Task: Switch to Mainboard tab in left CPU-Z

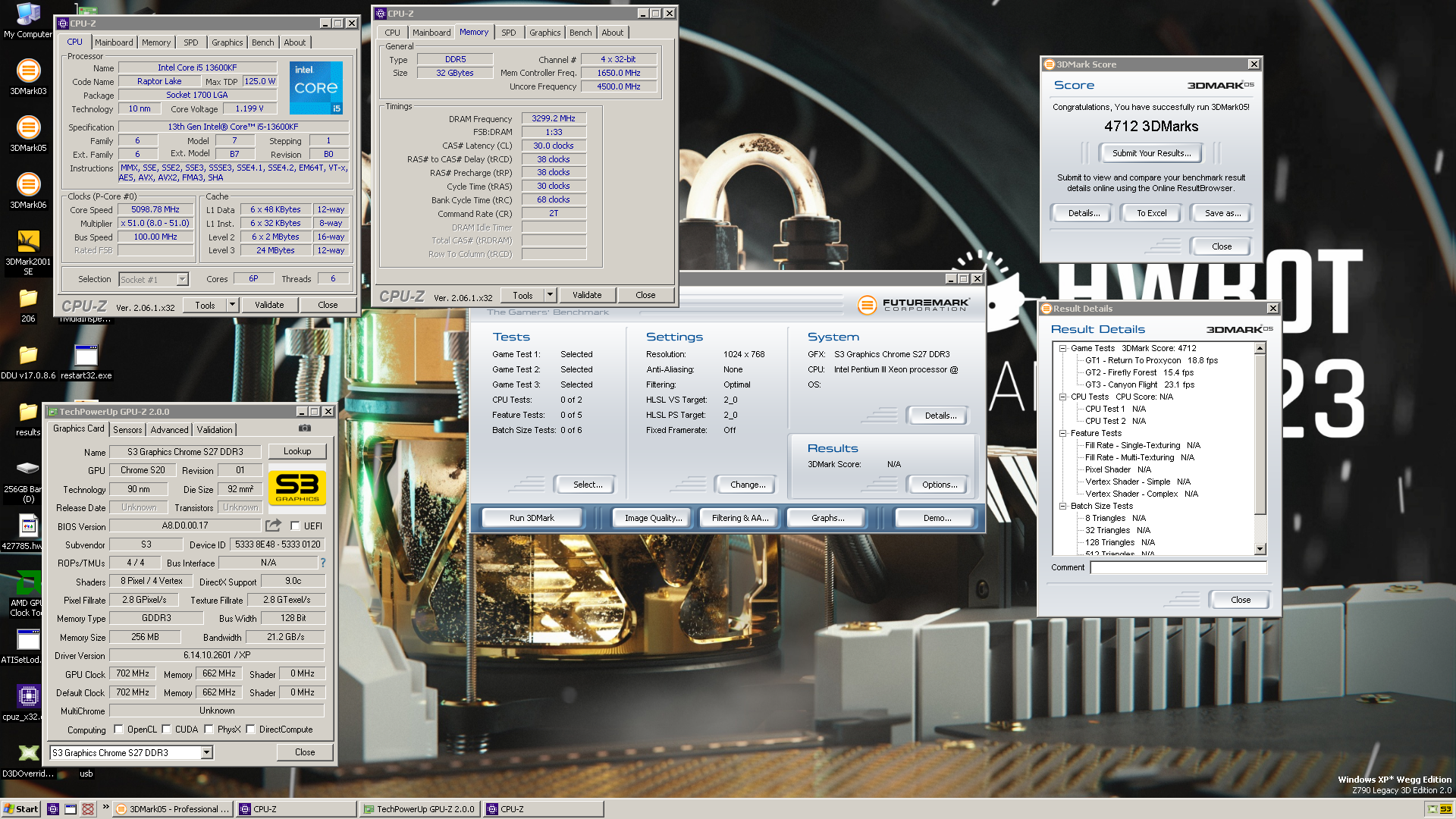Action: pyautogui.click(x=114, y=42)
